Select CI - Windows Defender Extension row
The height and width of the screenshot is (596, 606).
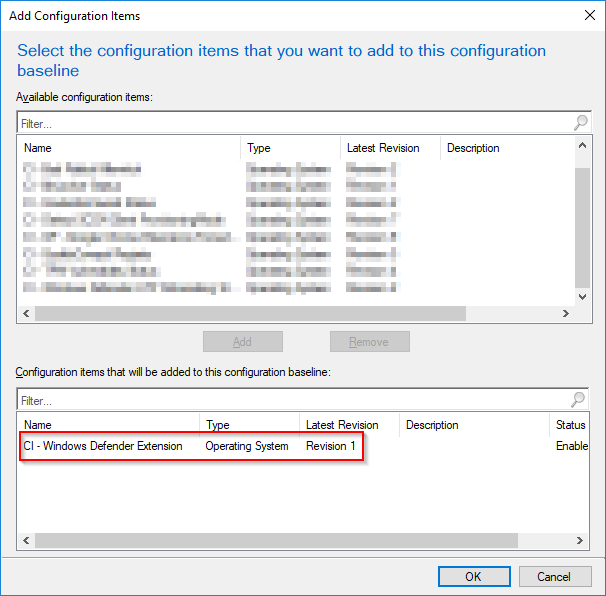coord(303,446)
